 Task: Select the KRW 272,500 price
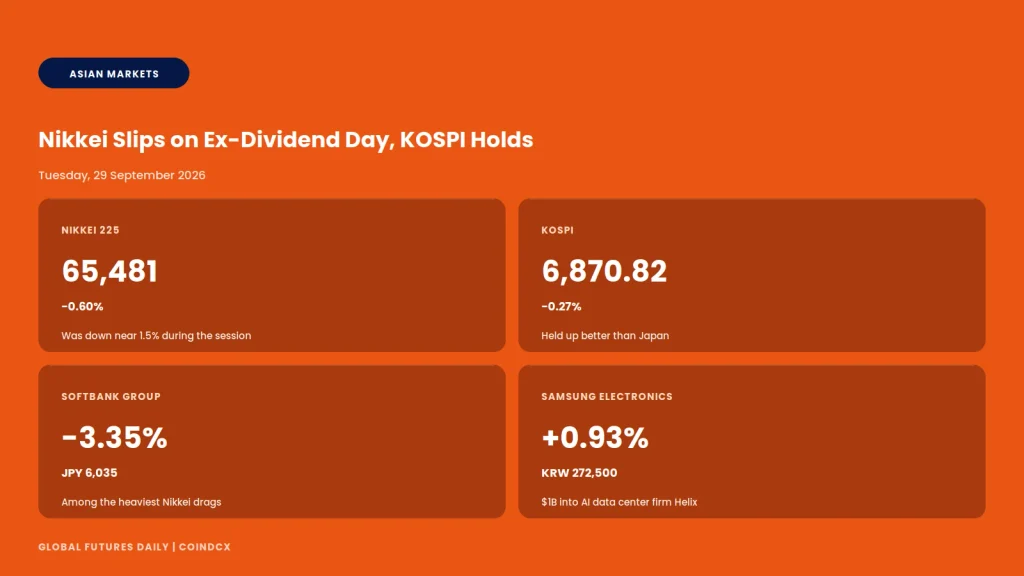coord(579,473)
